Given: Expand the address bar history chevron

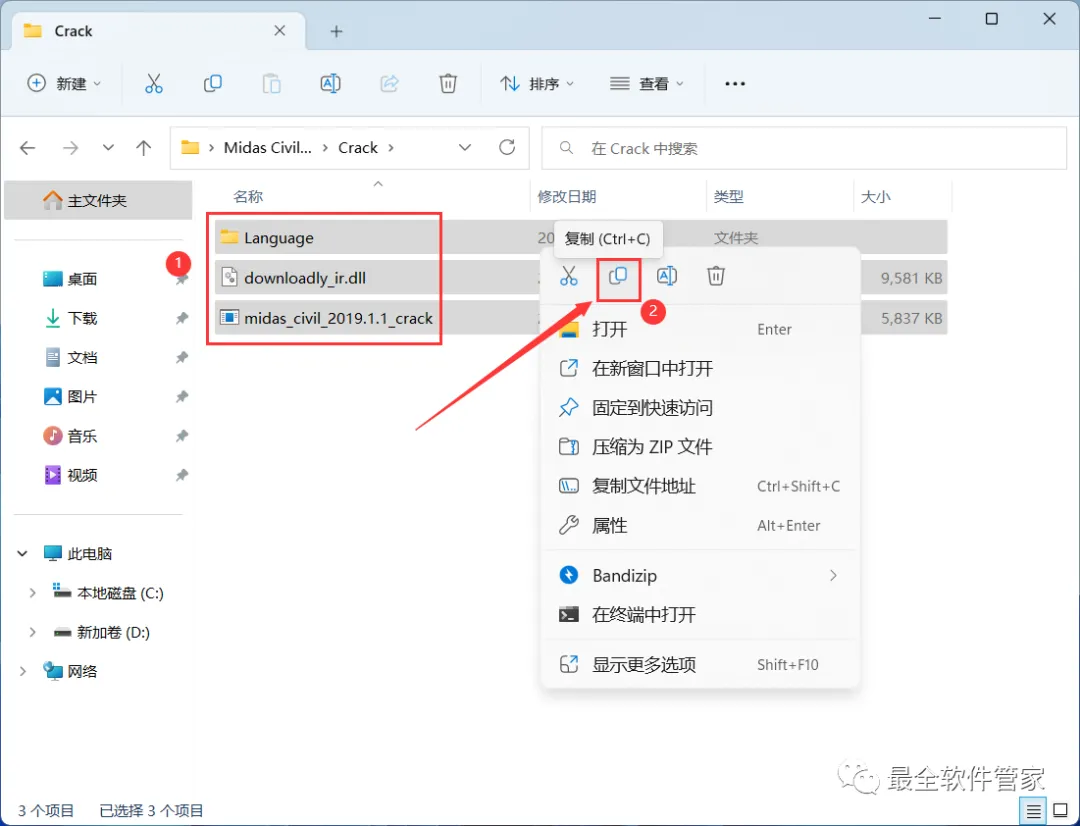Looking at the screenshot, I should click(465, 147).
